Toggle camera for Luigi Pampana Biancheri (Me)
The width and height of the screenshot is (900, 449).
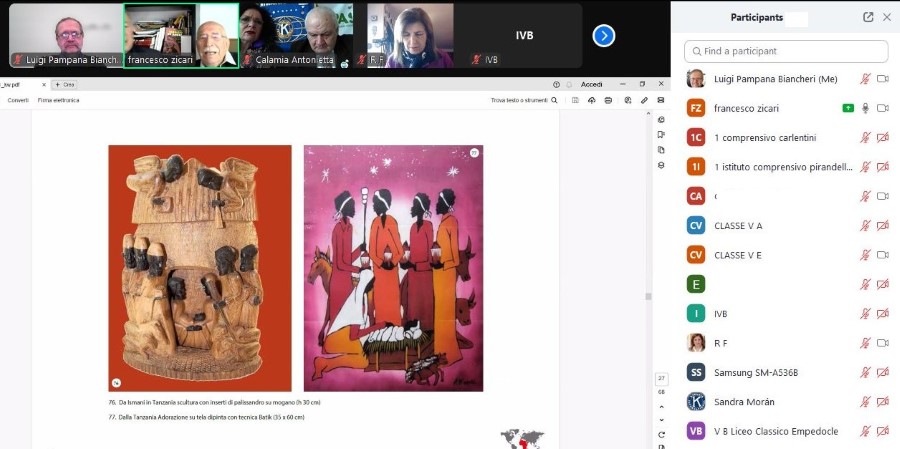coord(883,79)
